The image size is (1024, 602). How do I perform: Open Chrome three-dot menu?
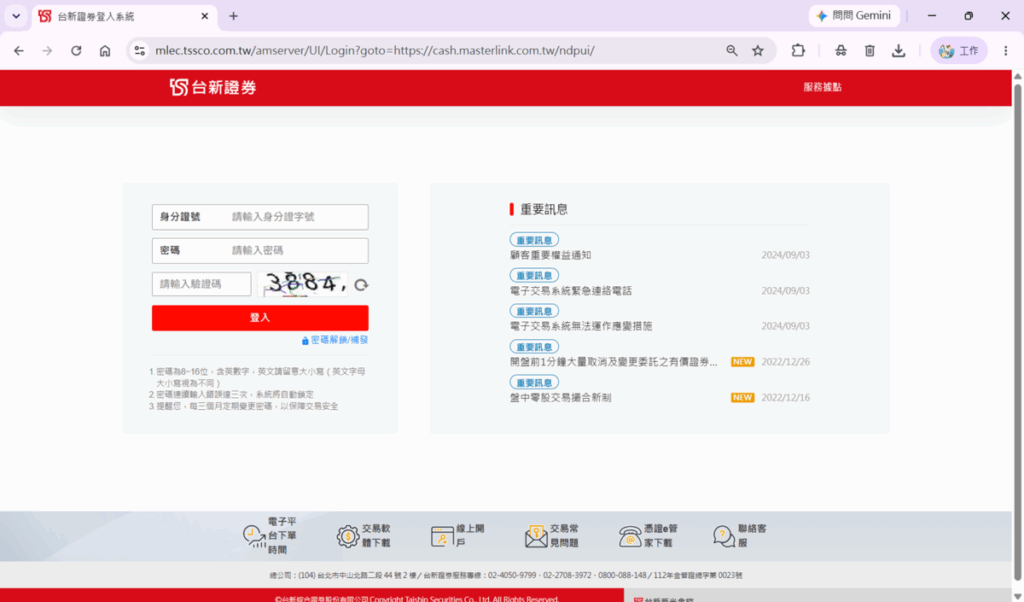coord(1006,50)
